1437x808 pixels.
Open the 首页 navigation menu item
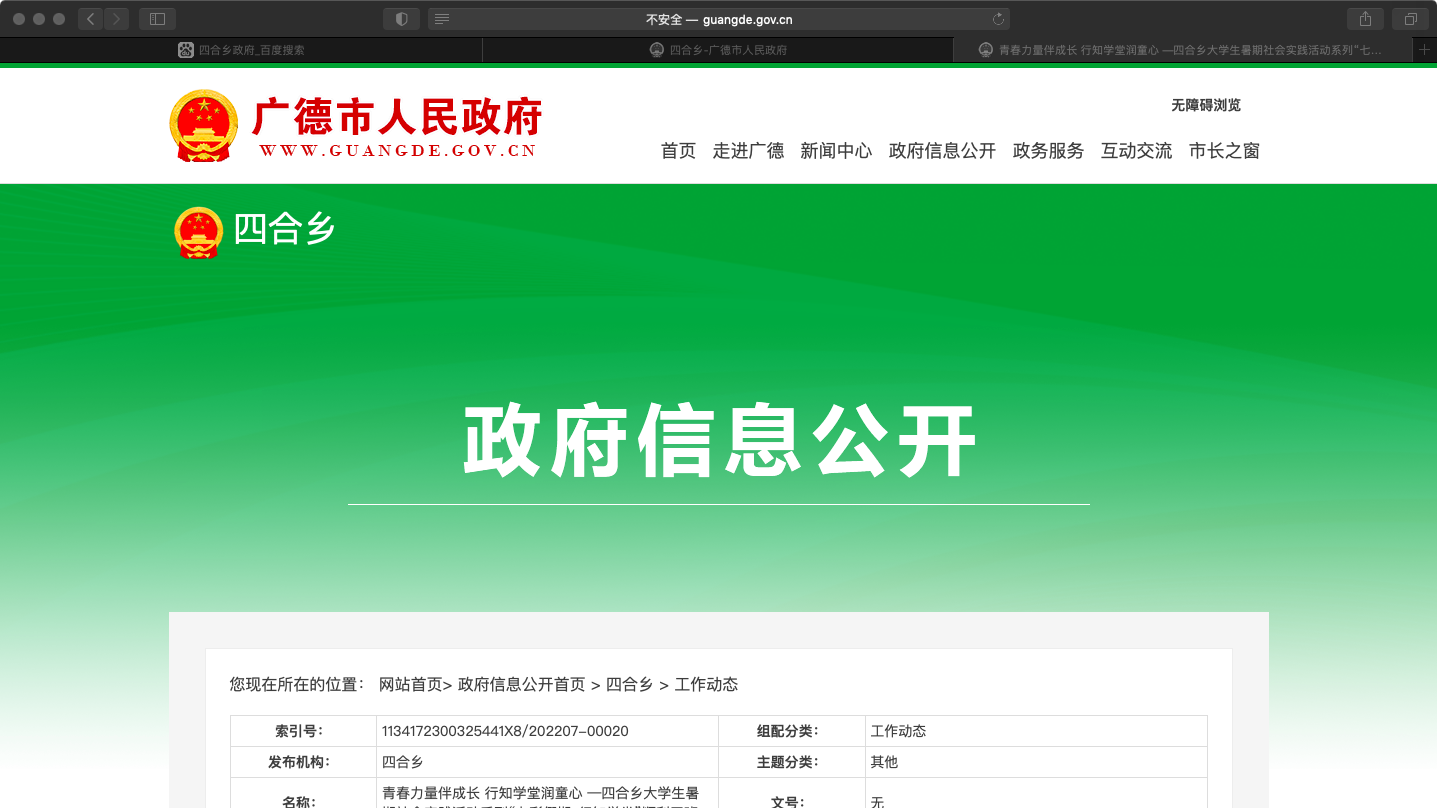(678, 151)
